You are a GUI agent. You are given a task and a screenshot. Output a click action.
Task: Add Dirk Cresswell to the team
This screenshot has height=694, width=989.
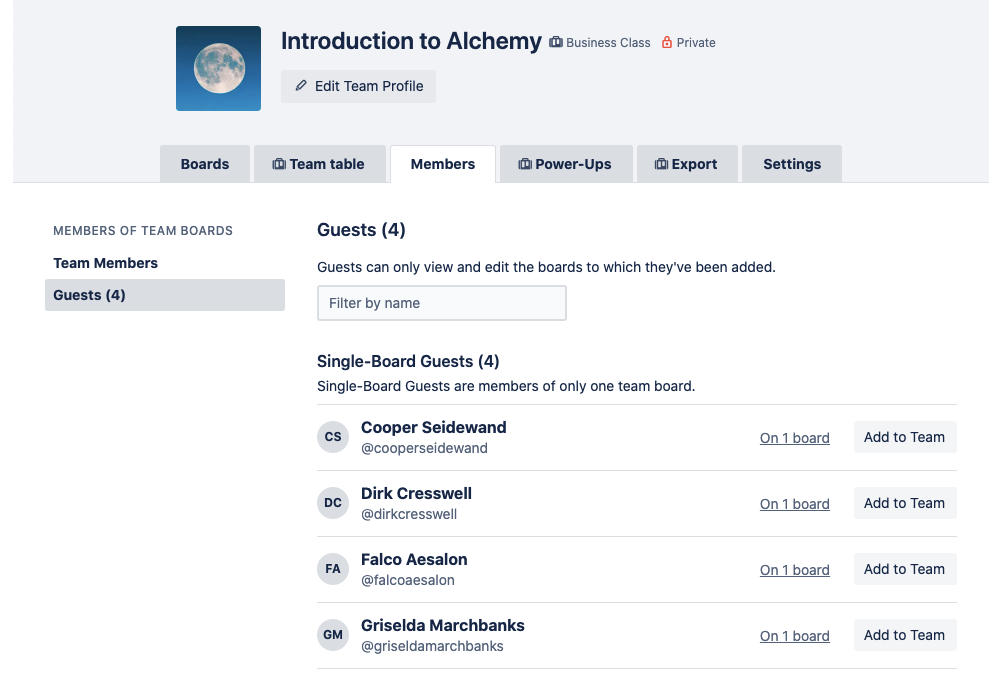click(904, 503)
